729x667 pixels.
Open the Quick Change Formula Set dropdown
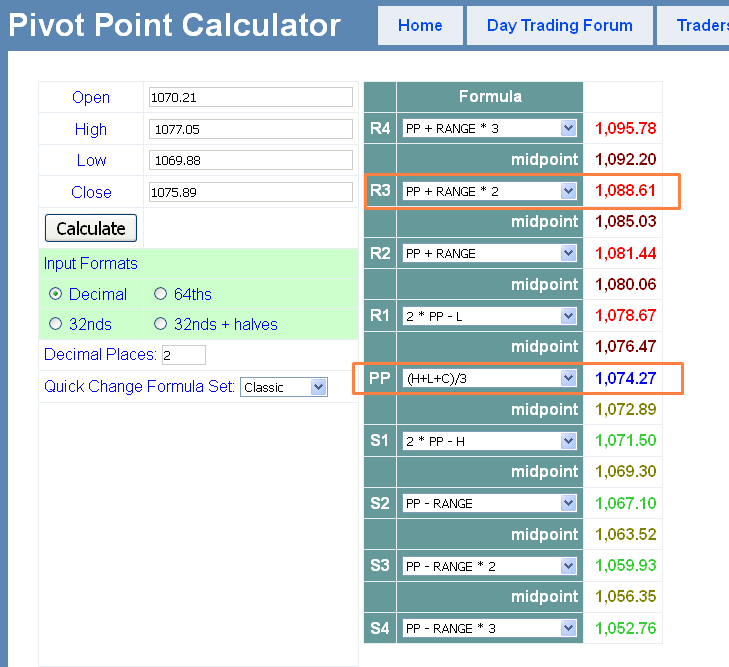point(284,387)
